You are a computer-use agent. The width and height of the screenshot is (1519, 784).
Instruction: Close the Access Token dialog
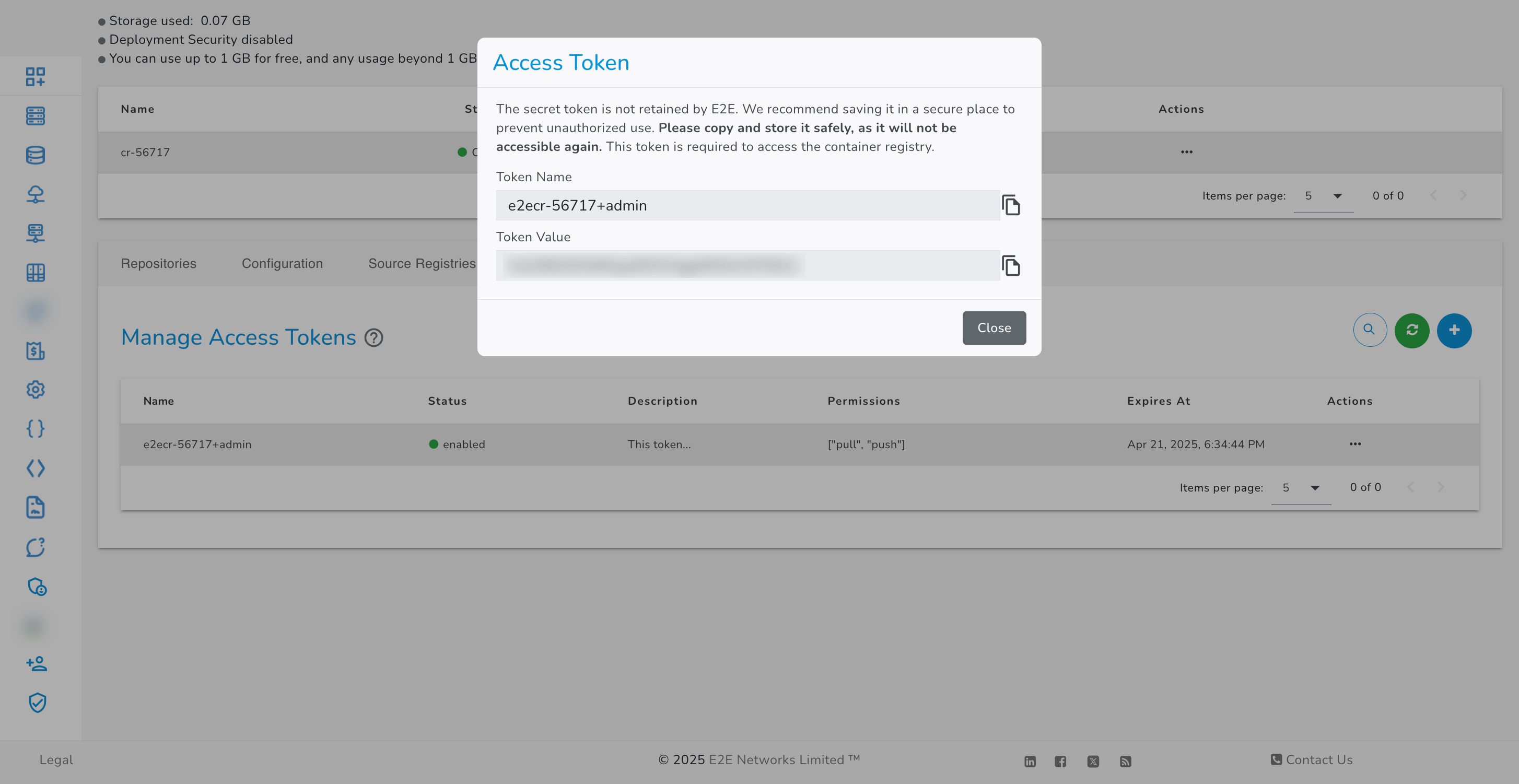pyautogui.click(x=994, y=327)
